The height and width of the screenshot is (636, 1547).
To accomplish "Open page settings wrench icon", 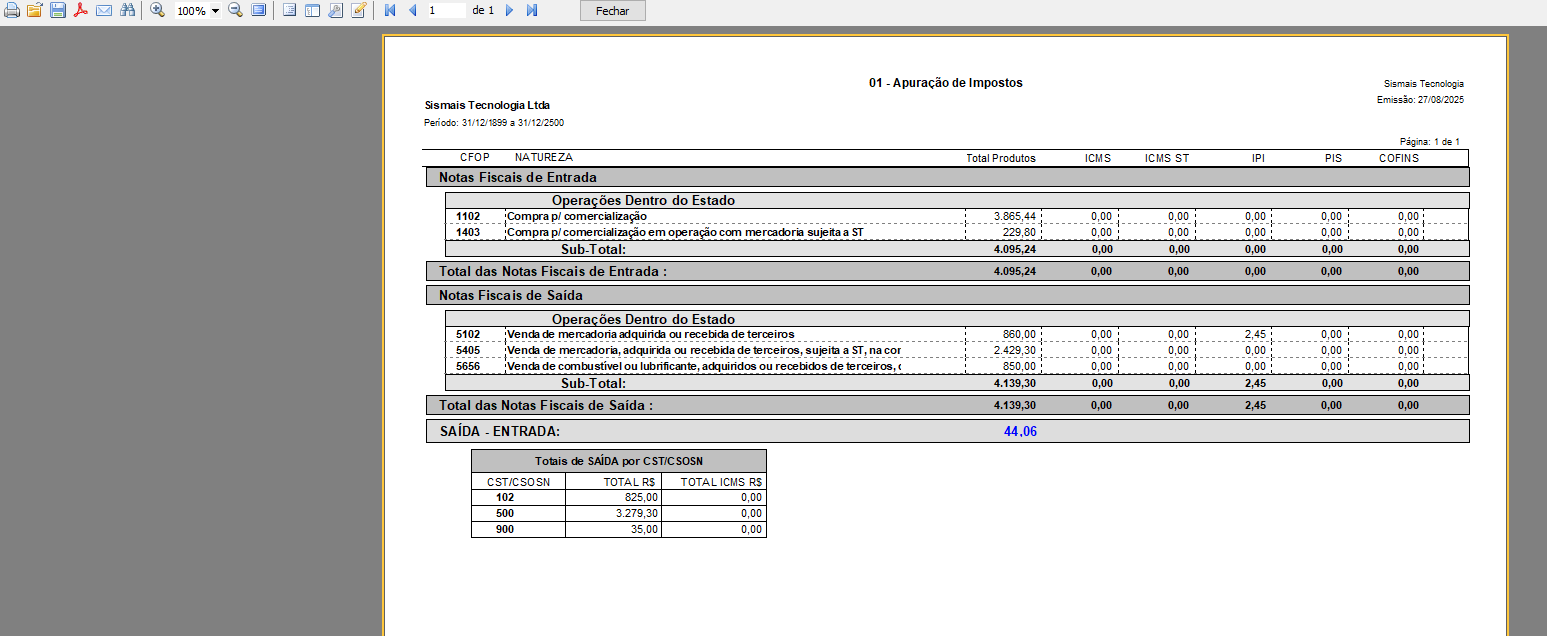I will [x=335, y=10].
